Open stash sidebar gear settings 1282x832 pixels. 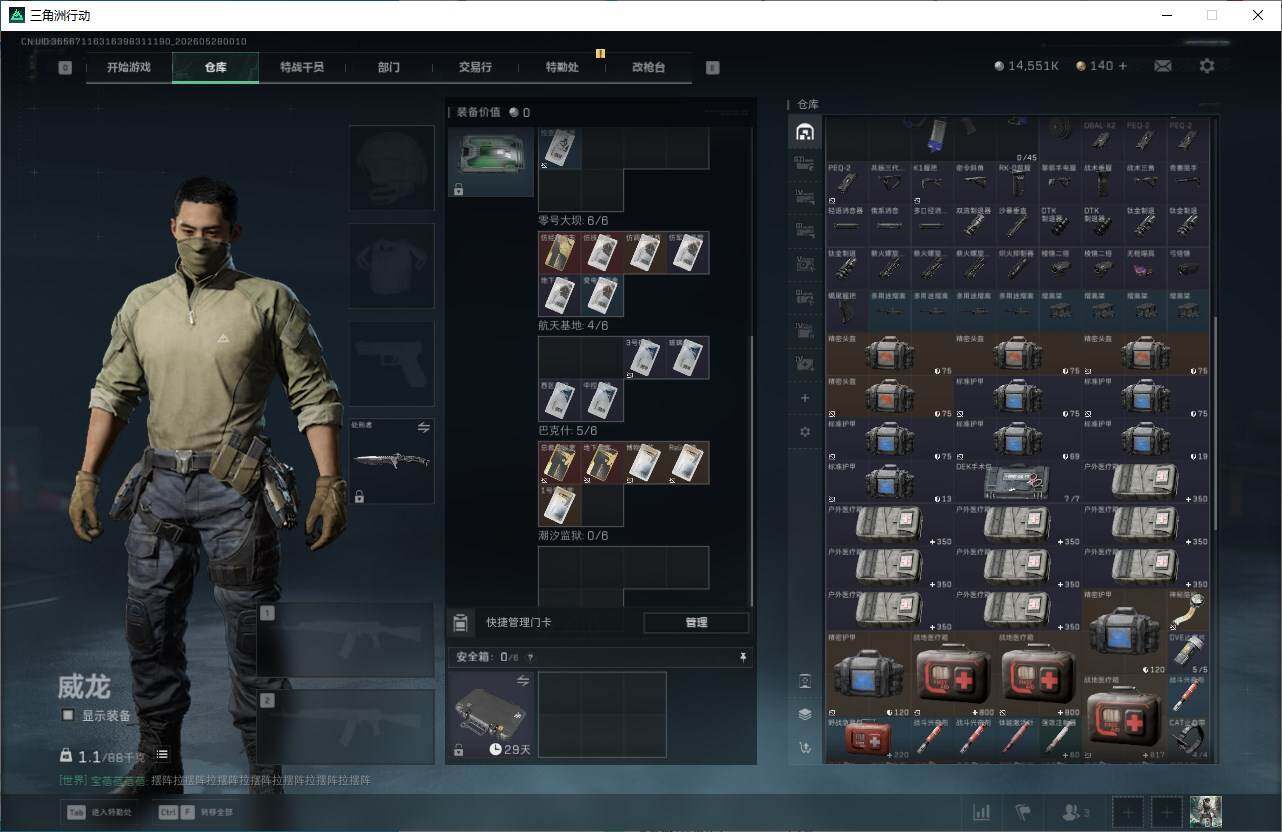pos(805,432)
